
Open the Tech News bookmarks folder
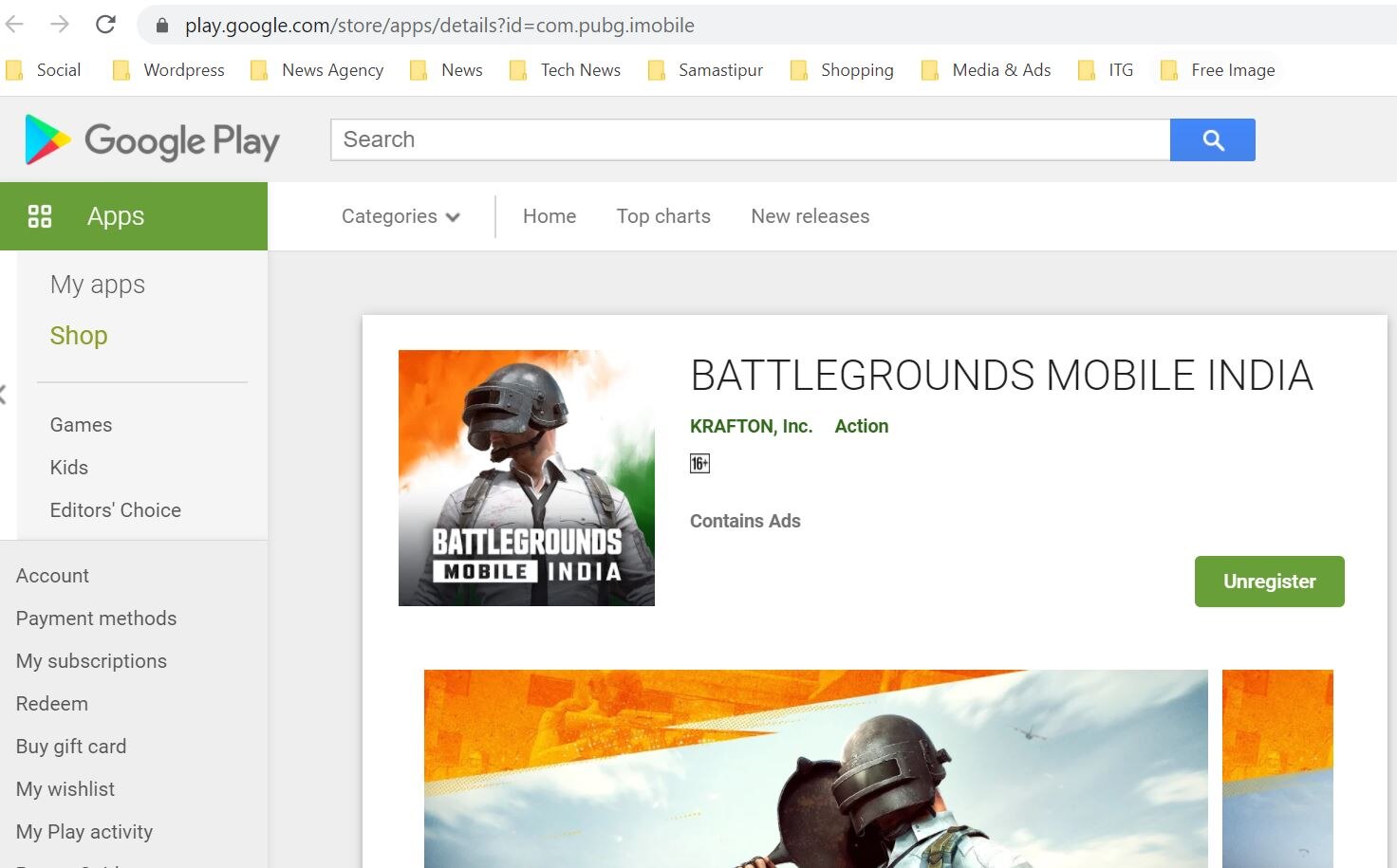click(x=579, y=69)
